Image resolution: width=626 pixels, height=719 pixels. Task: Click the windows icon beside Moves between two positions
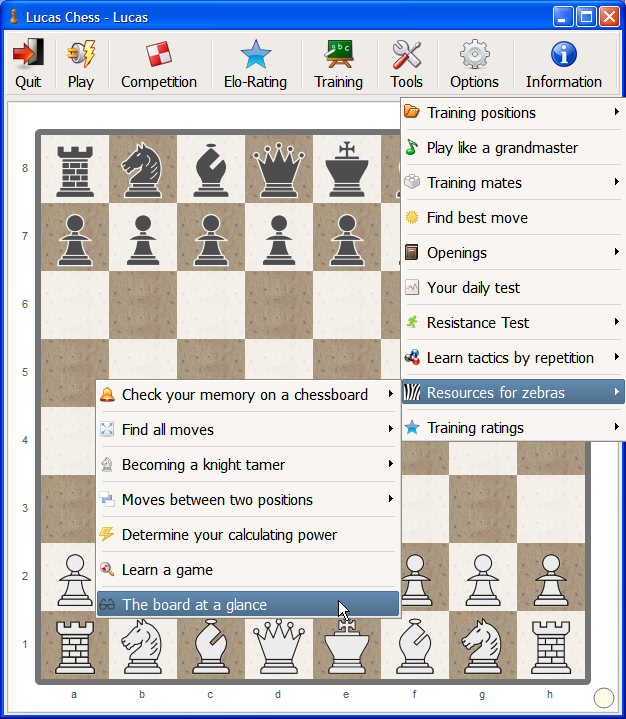tap(107, 499)
